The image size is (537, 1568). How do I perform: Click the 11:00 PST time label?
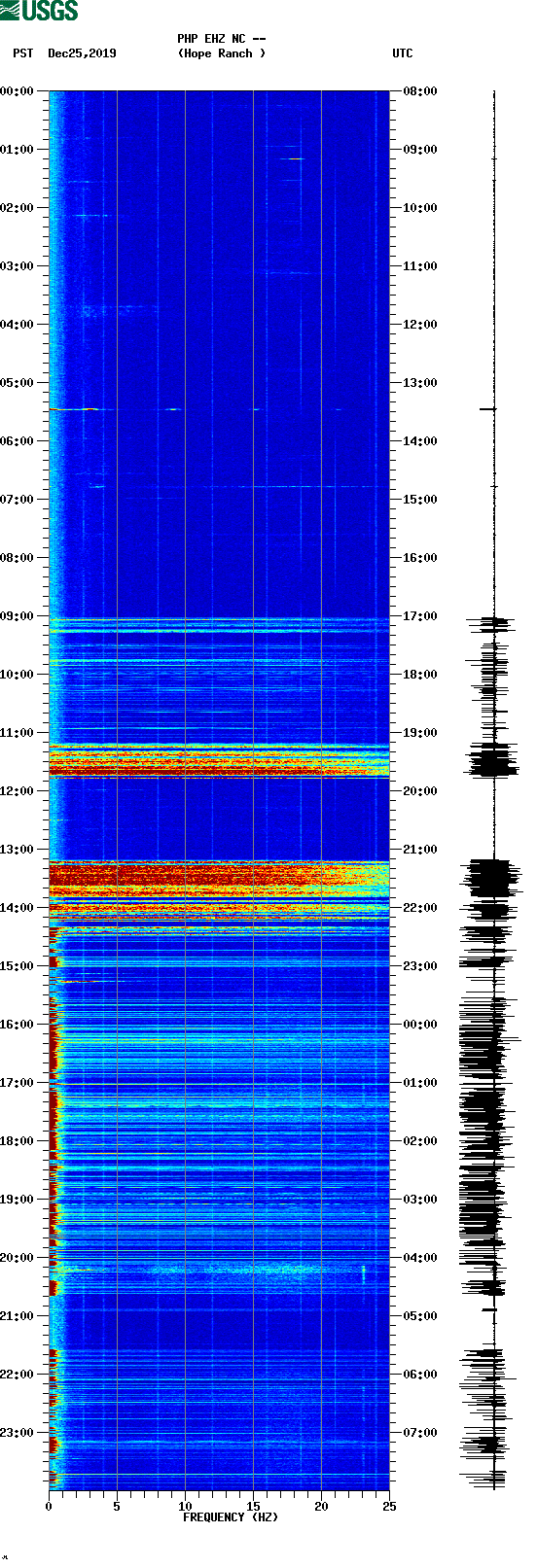[x=18, y=733]
